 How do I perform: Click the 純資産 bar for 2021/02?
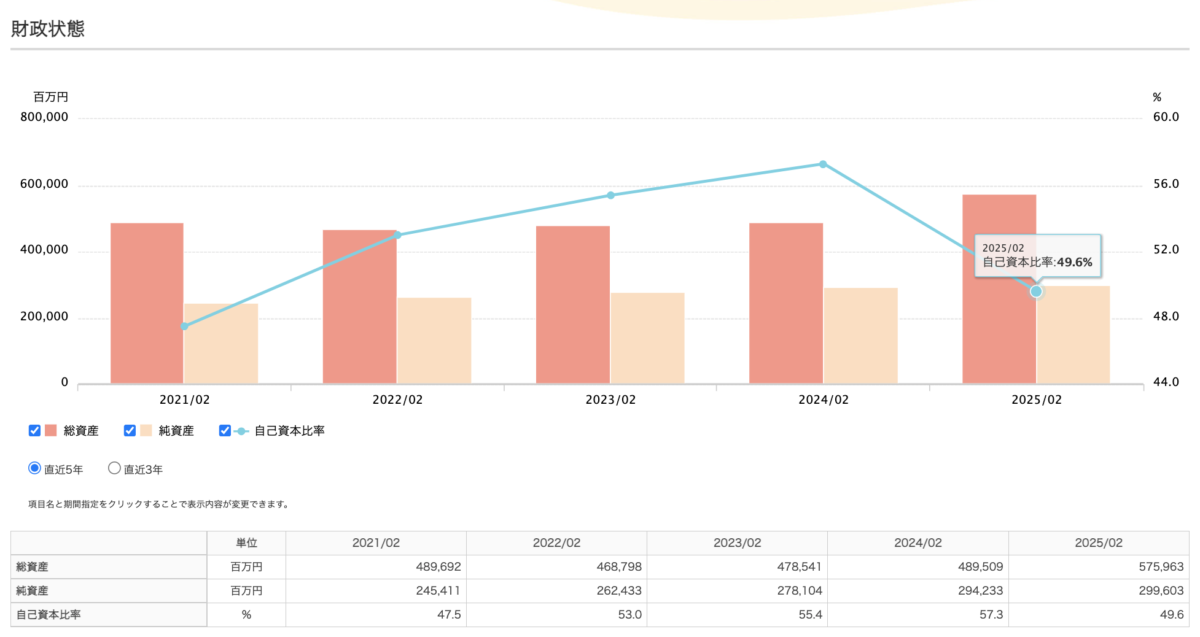(x=221, y=343)
